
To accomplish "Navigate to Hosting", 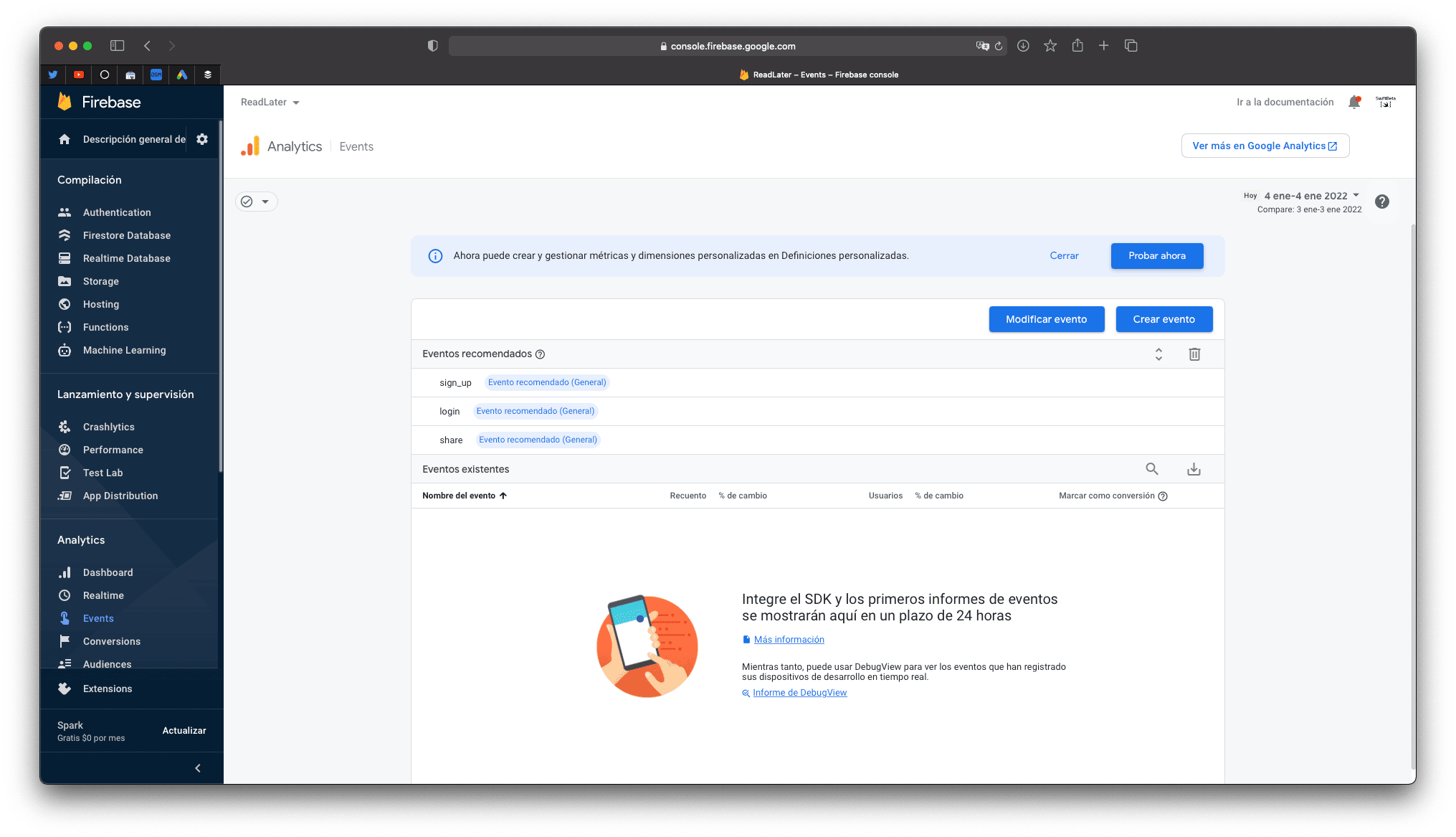I will point(100,304).
